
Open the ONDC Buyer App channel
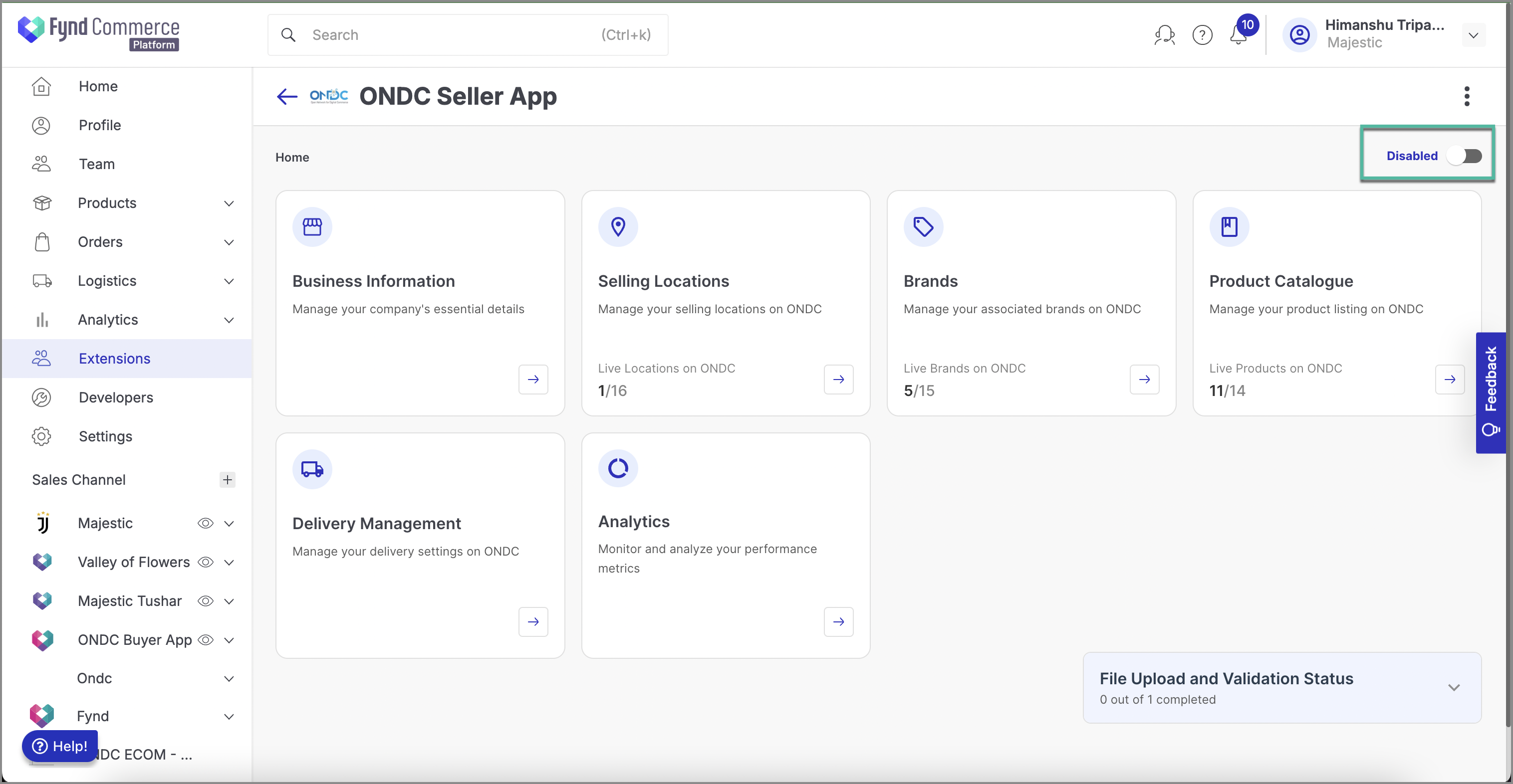135,640
